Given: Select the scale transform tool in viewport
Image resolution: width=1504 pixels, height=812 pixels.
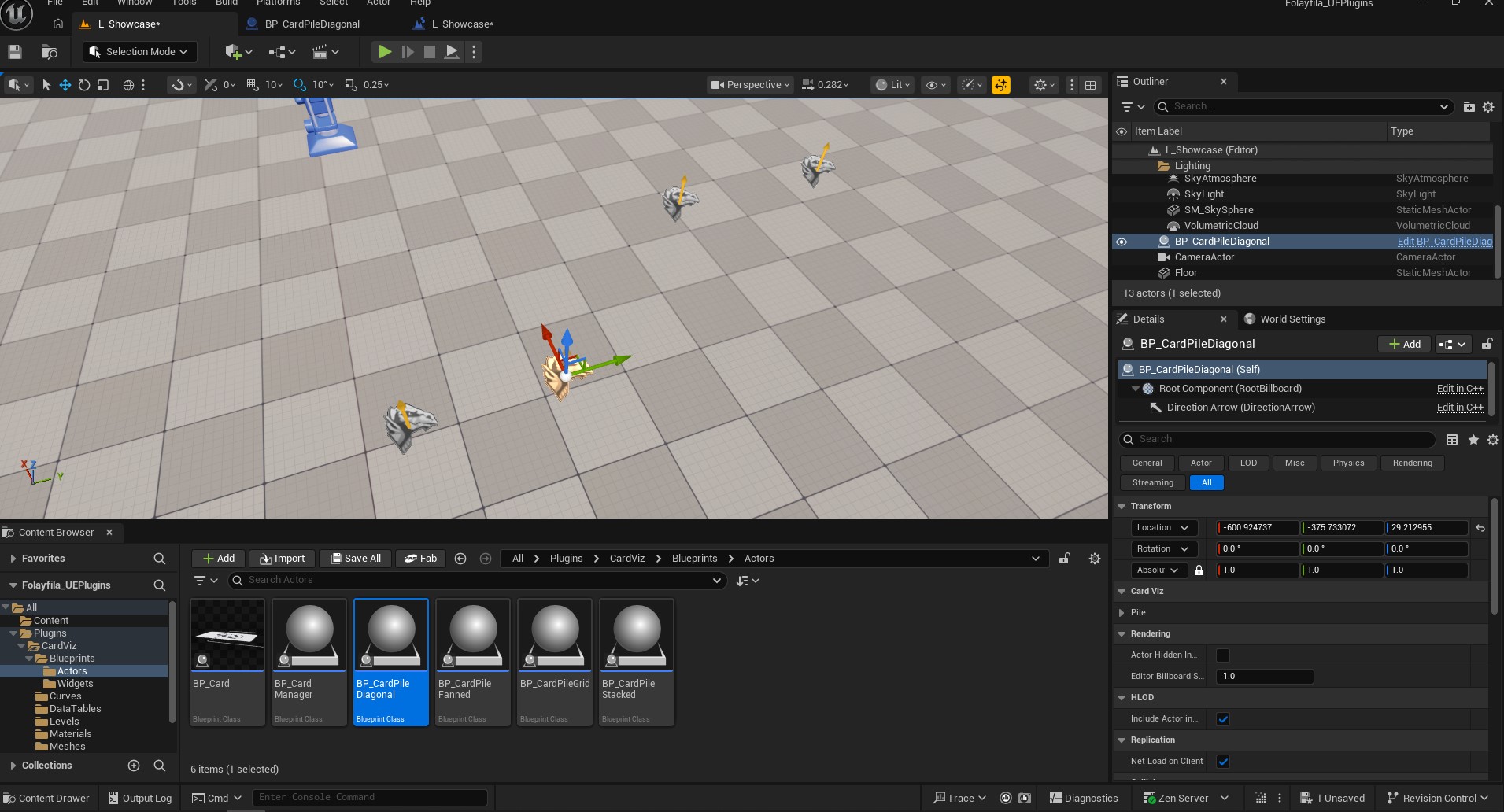Looking at the screenshot, I should tap(103, 85).
